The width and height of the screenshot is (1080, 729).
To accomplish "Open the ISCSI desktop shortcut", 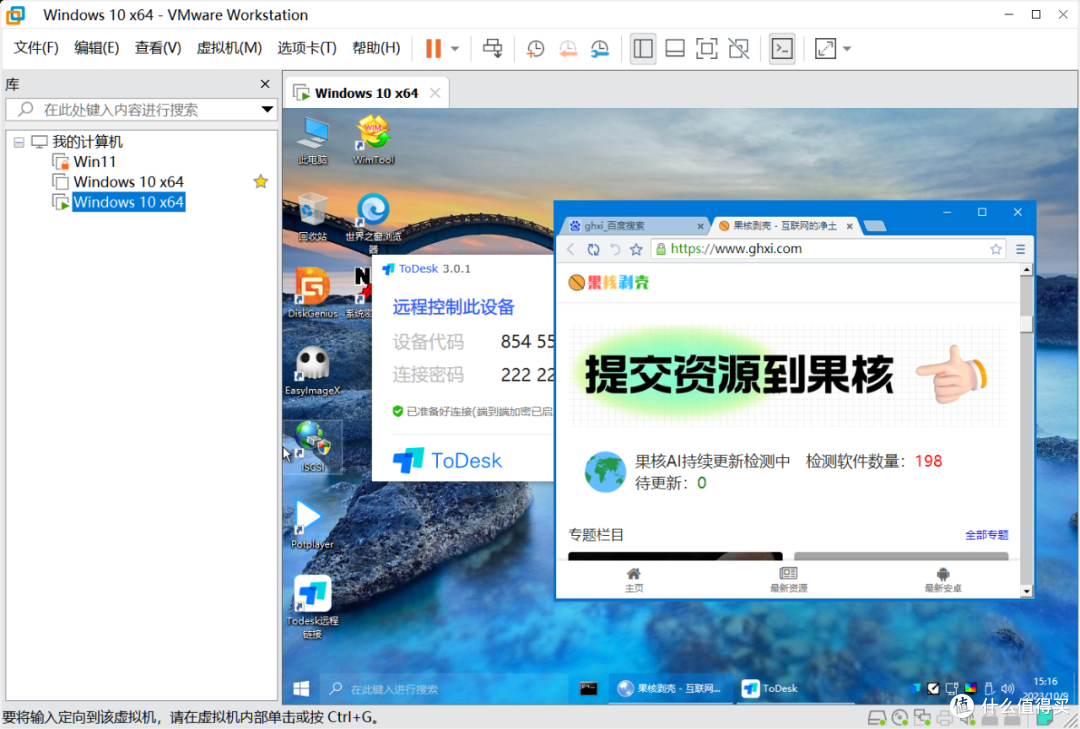I will pyautogui.click(x=313, y=446).
